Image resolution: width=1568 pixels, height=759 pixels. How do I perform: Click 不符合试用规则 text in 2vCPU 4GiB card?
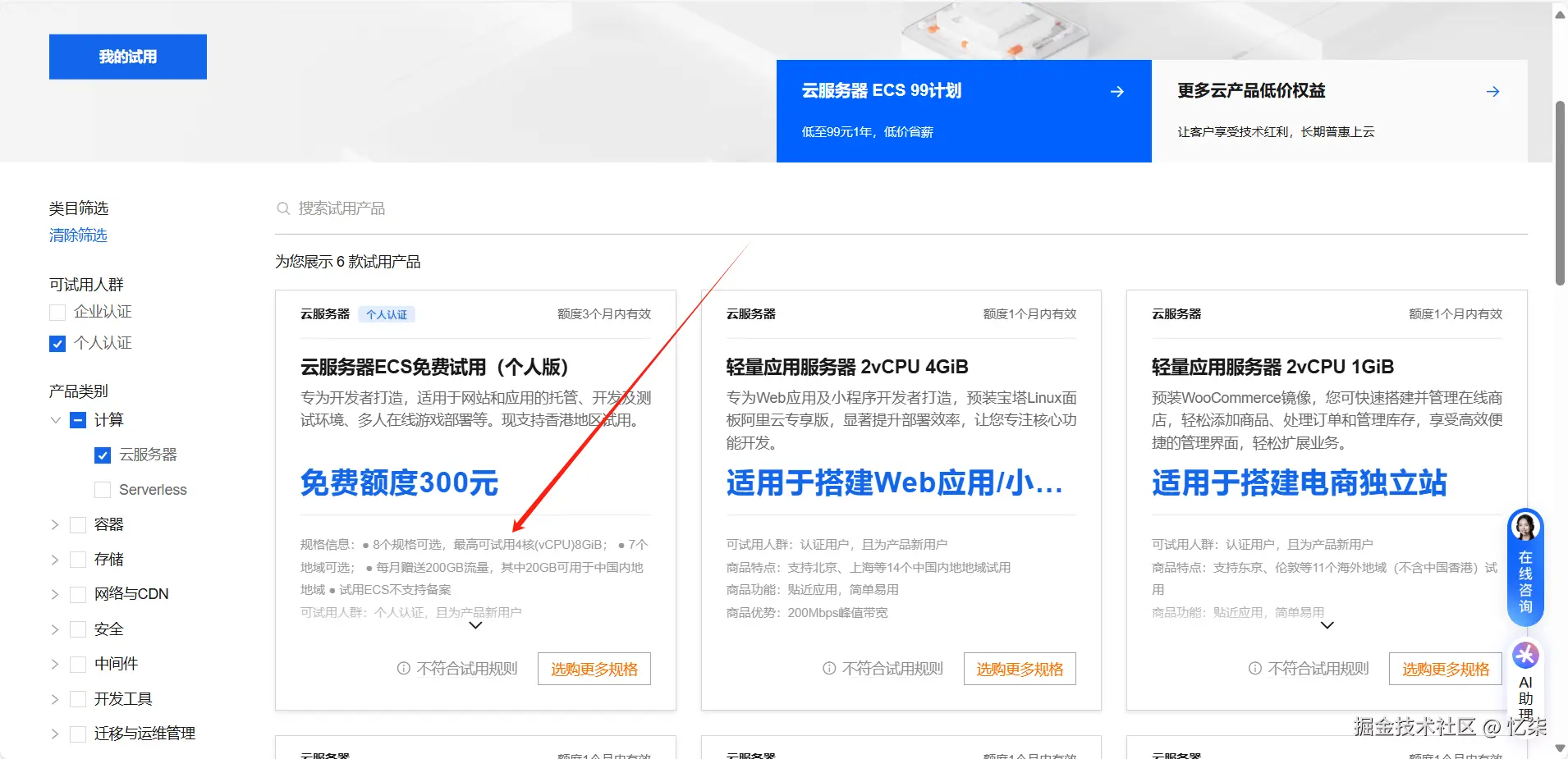point(892,669)
